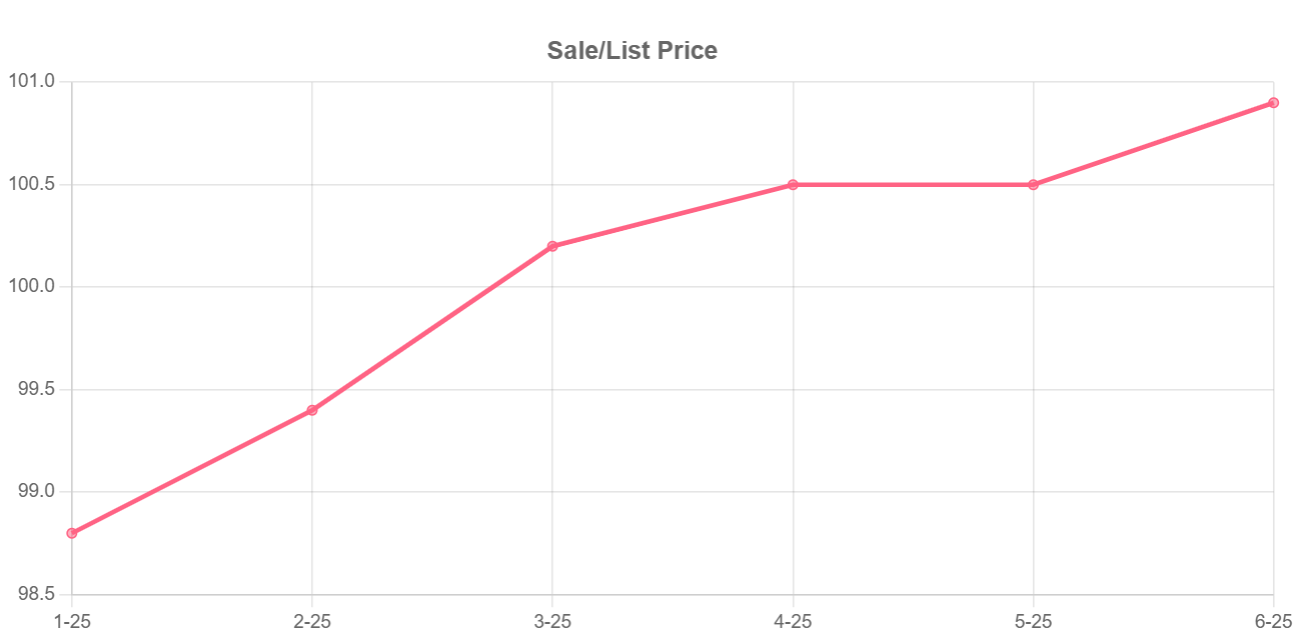1302x643 pixels.
Task: Click the data point for 1-25
Action: (72, 533)
